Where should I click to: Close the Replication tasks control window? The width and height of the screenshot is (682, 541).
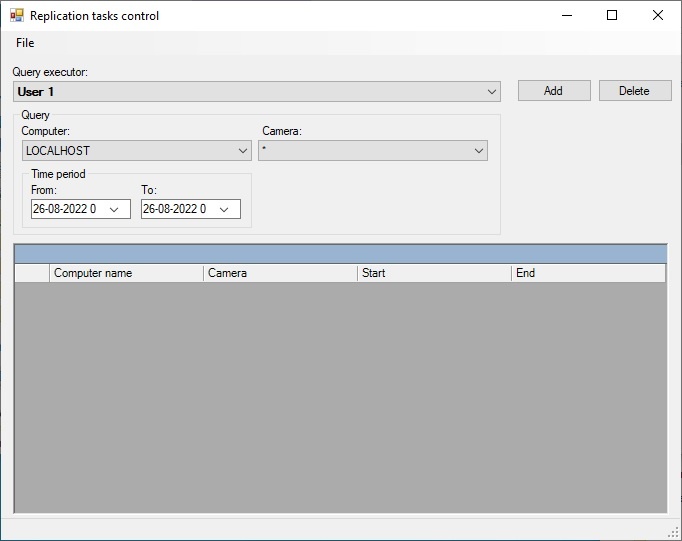pyautogui.click(x=658, y=16)
